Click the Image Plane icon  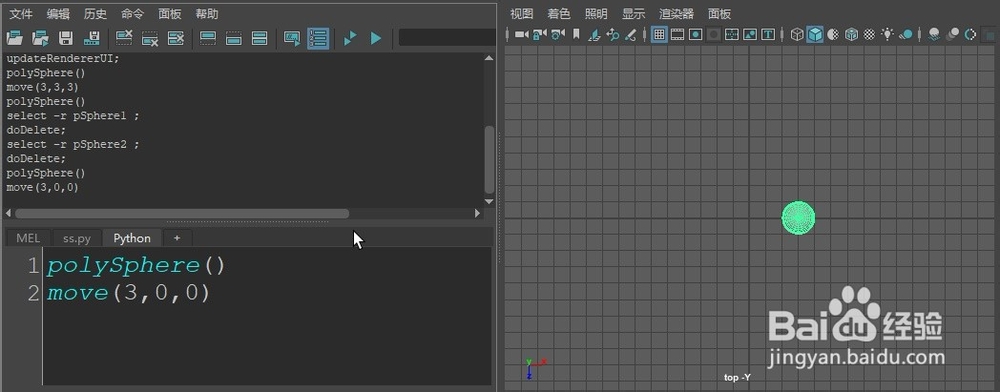pos(594,34)
